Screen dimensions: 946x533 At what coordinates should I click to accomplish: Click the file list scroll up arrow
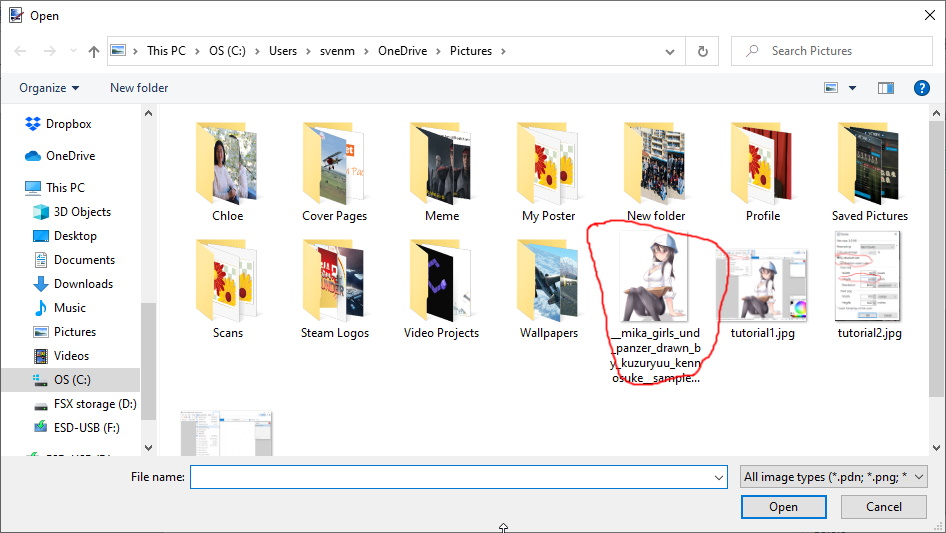click(x=936, y=113)
